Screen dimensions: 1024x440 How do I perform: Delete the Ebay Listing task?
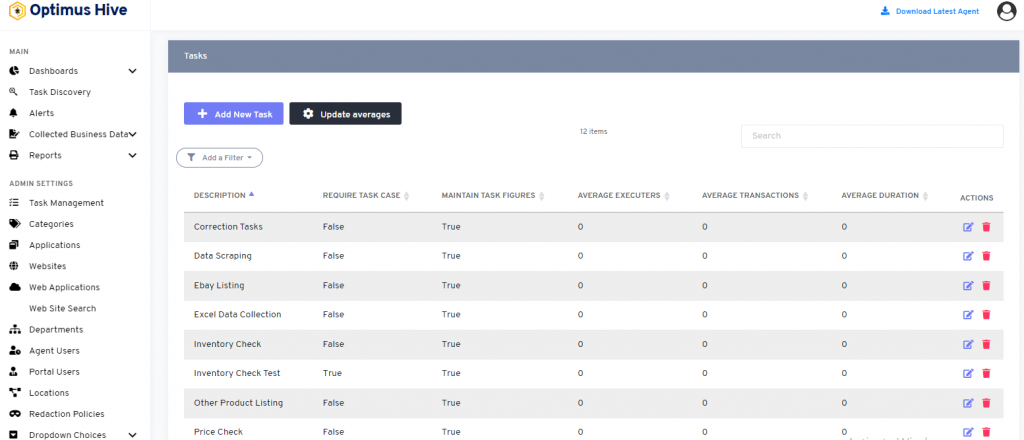click(x=986, y=285)
